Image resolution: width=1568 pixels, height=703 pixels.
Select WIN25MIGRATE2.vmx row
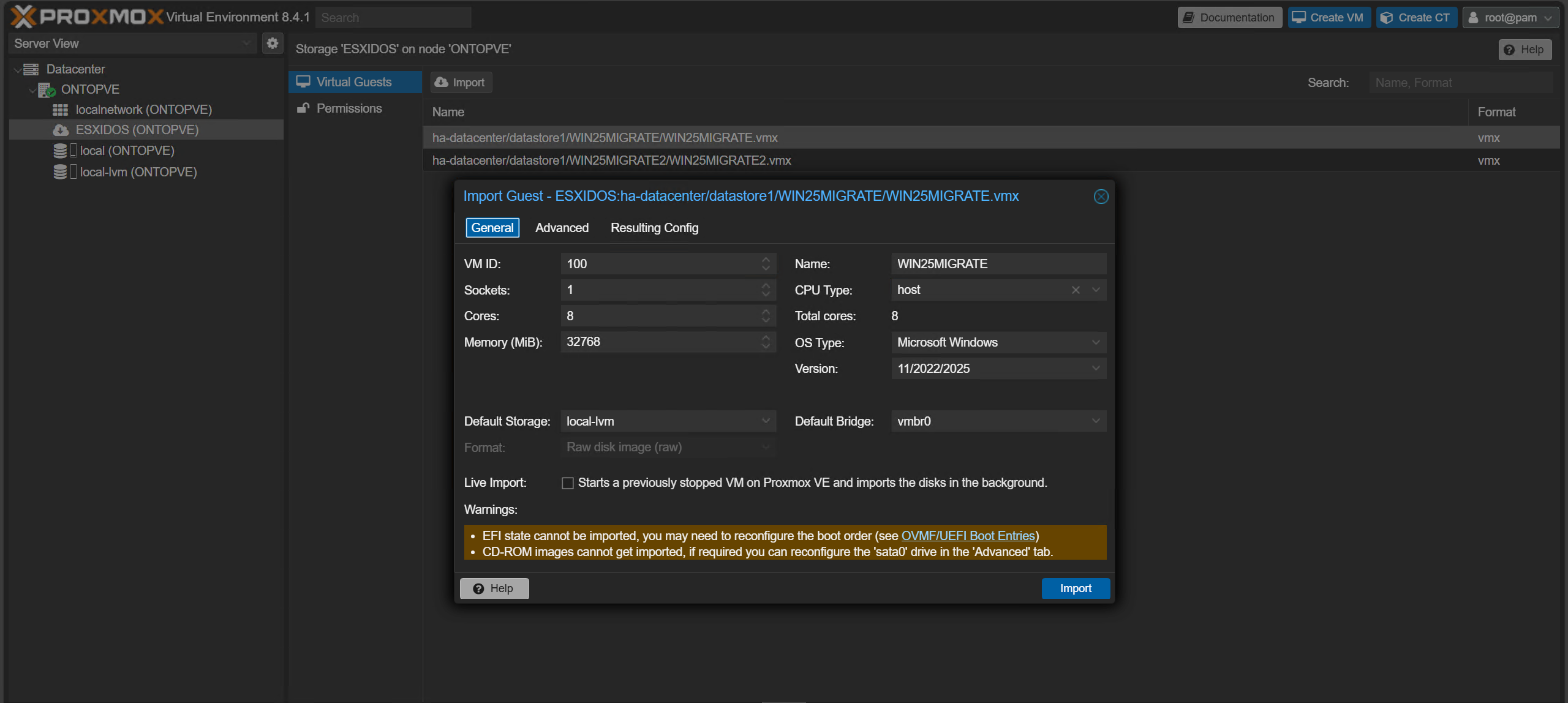click(x=991, y=160)
